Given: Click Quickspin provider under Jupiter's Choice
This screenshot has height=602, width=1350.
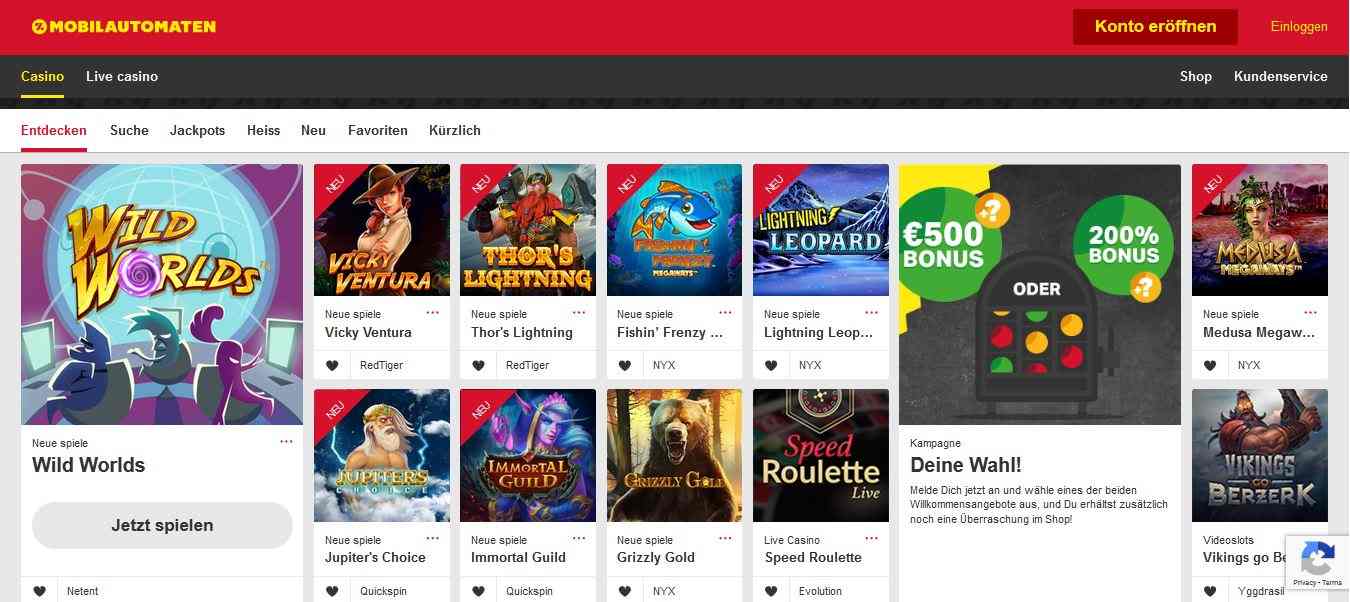Looking at the screenshot, I should click(383, 591).
